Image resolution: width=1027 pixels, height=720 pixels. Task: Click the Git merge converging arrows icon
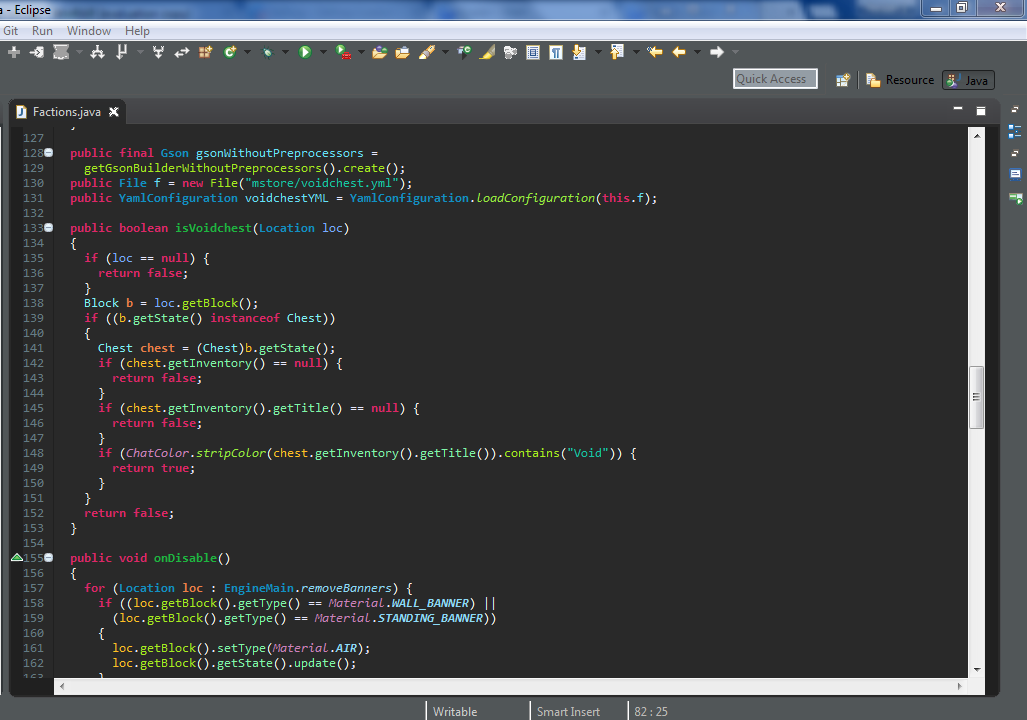coord(158,52)
